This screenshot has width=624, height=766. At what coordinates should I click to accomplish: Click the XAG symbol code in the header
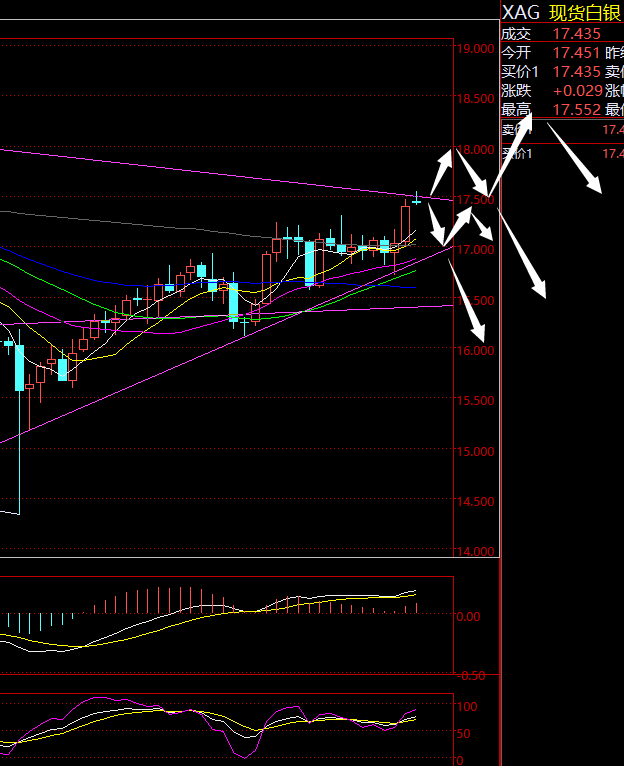click(521, 12)
